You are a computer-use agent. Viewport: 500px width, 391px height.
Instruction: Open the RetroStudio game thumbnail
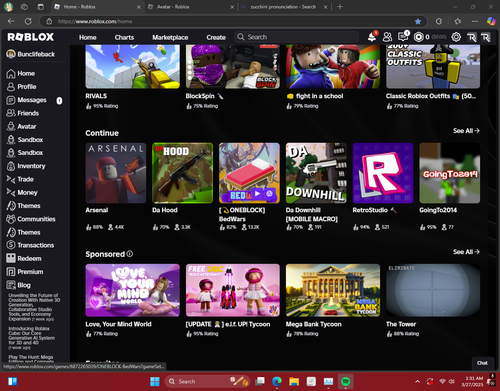383,173
